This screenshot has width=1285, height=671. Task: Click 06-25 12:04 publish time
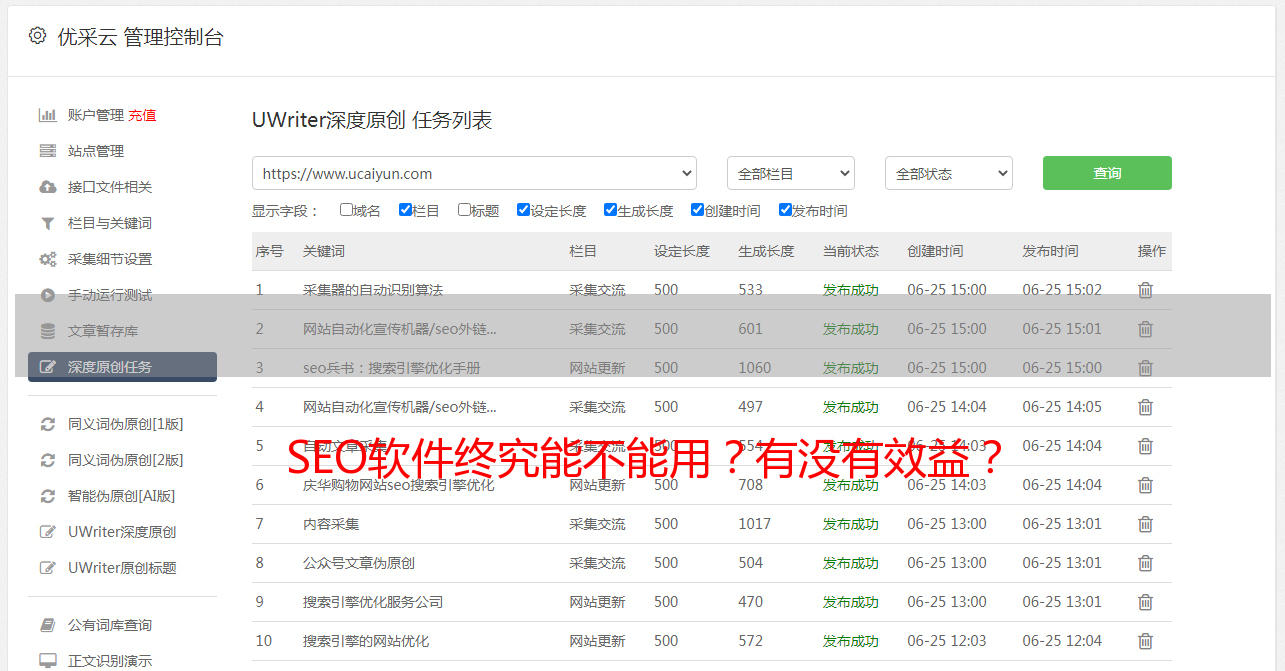coord(1062,641)
